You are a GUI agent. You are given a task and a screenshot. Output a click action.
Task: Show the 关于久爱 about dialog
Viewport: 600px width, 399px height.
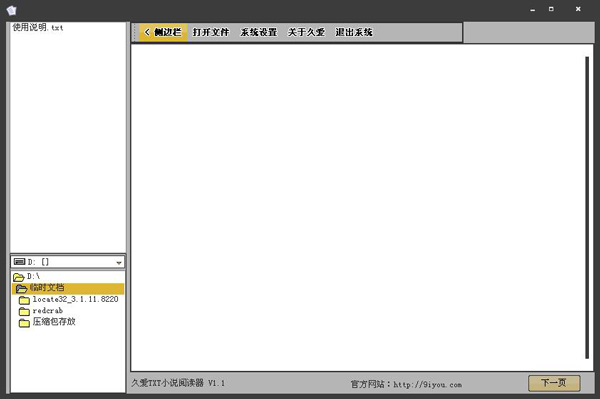(306, 32)
